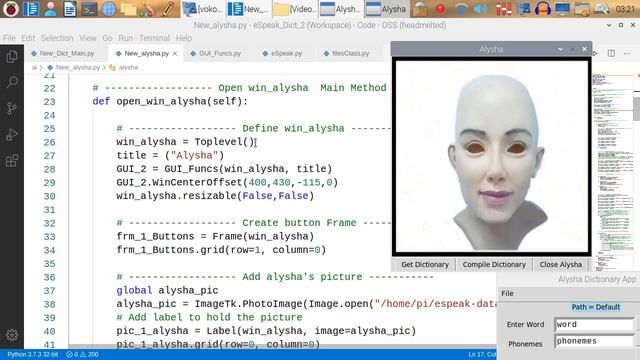This screenshot has width=640, height=360.
Task: Open the File menu in Code OSS
Action: click(x=9, y=38)
